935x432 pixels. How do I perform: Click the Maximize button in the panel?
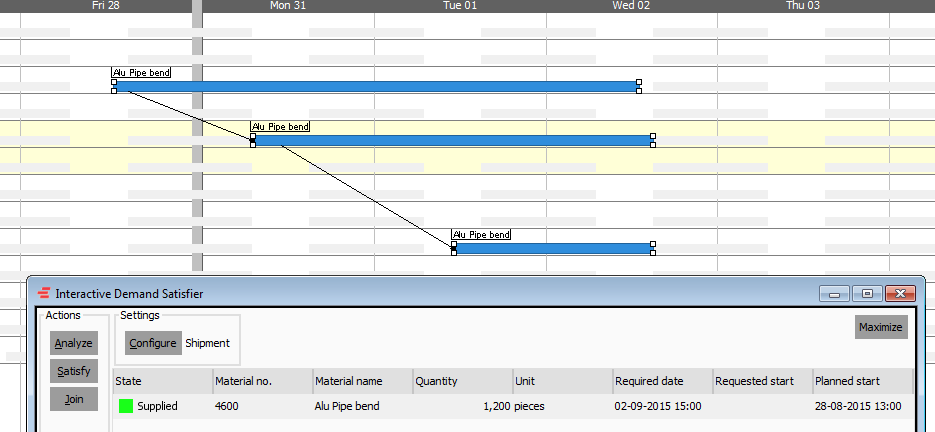[x=881, y=327]
